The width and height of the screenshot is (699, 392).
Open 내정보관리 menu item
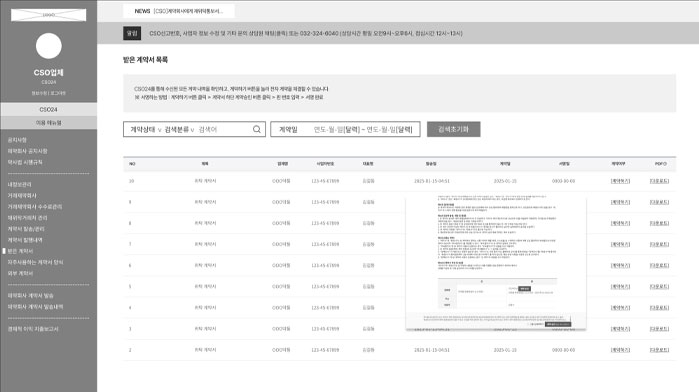click(19, 185)
